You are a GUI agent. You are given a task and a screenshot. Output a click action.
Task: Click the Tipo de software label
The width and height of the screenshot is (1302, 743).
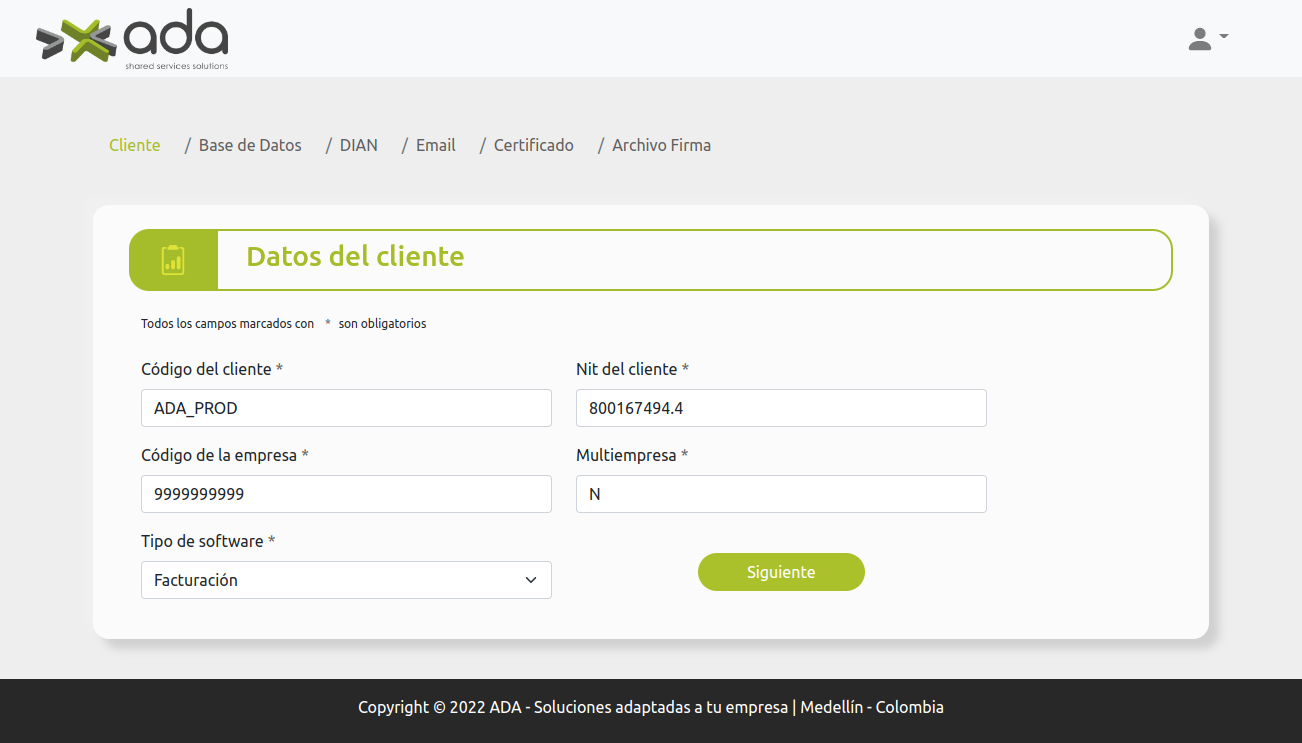pos(202,541)
